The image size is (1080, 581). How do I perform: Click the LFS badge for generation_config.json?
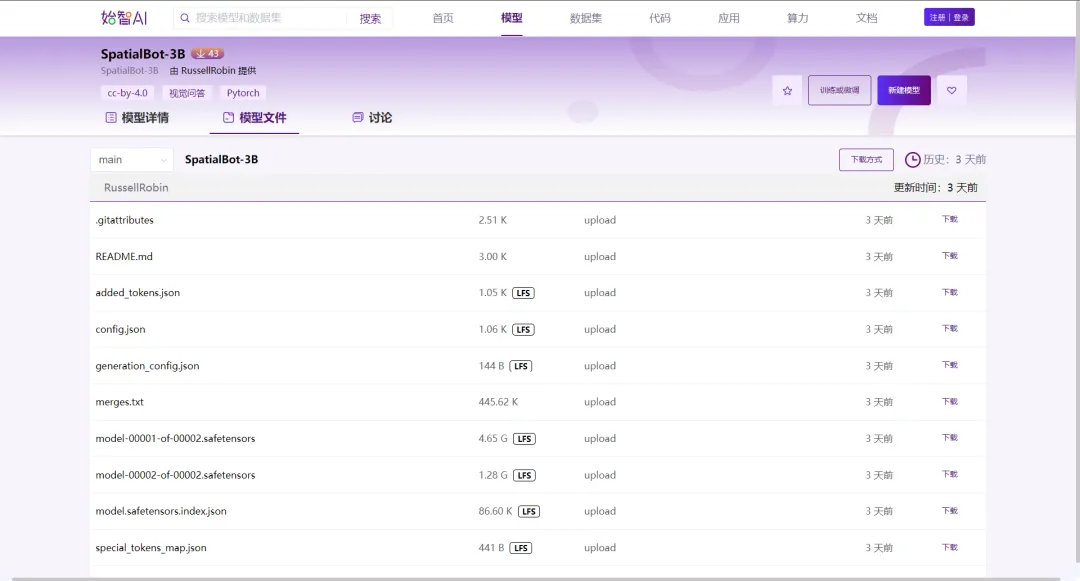tap(521, 366)
